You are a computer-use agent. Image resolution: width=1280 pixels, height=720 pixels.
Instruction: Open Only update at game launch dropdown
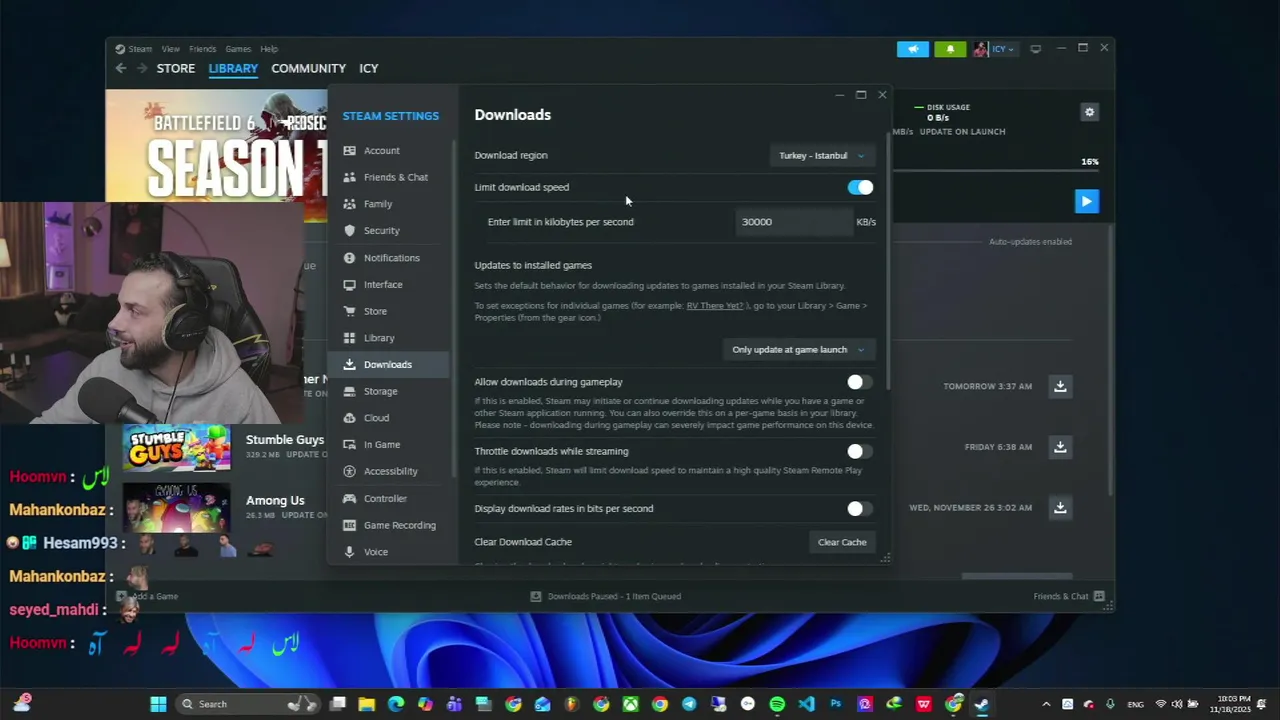798,350
